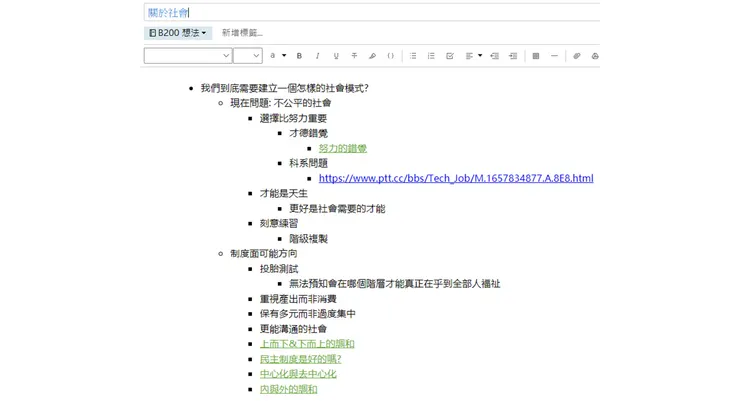Click the bullet text 階級複製
Screen dimensions: 740x401
point(308,239)
